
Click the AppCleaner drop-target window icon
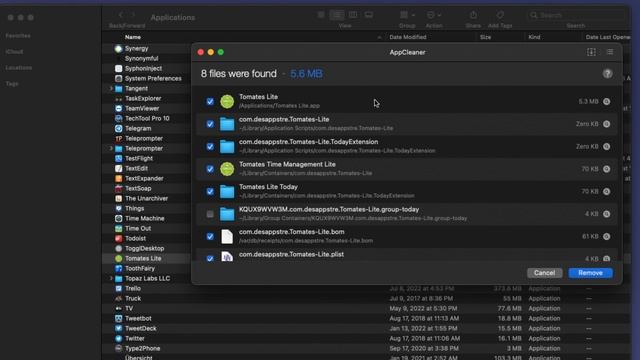[x=591, y=52]
